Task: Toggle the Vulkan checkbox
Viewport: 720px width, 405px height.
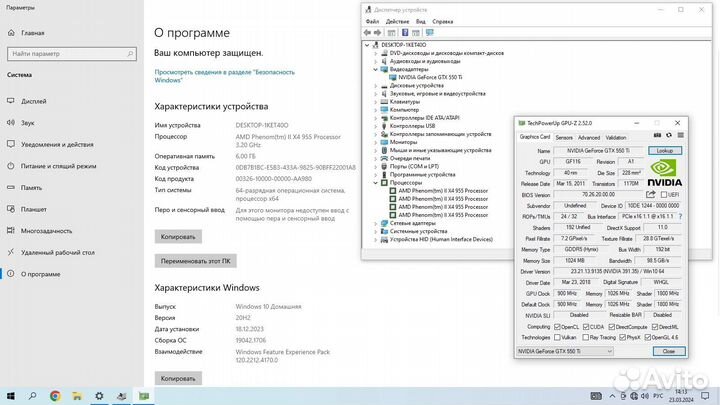Action: [x=557, y=338]
